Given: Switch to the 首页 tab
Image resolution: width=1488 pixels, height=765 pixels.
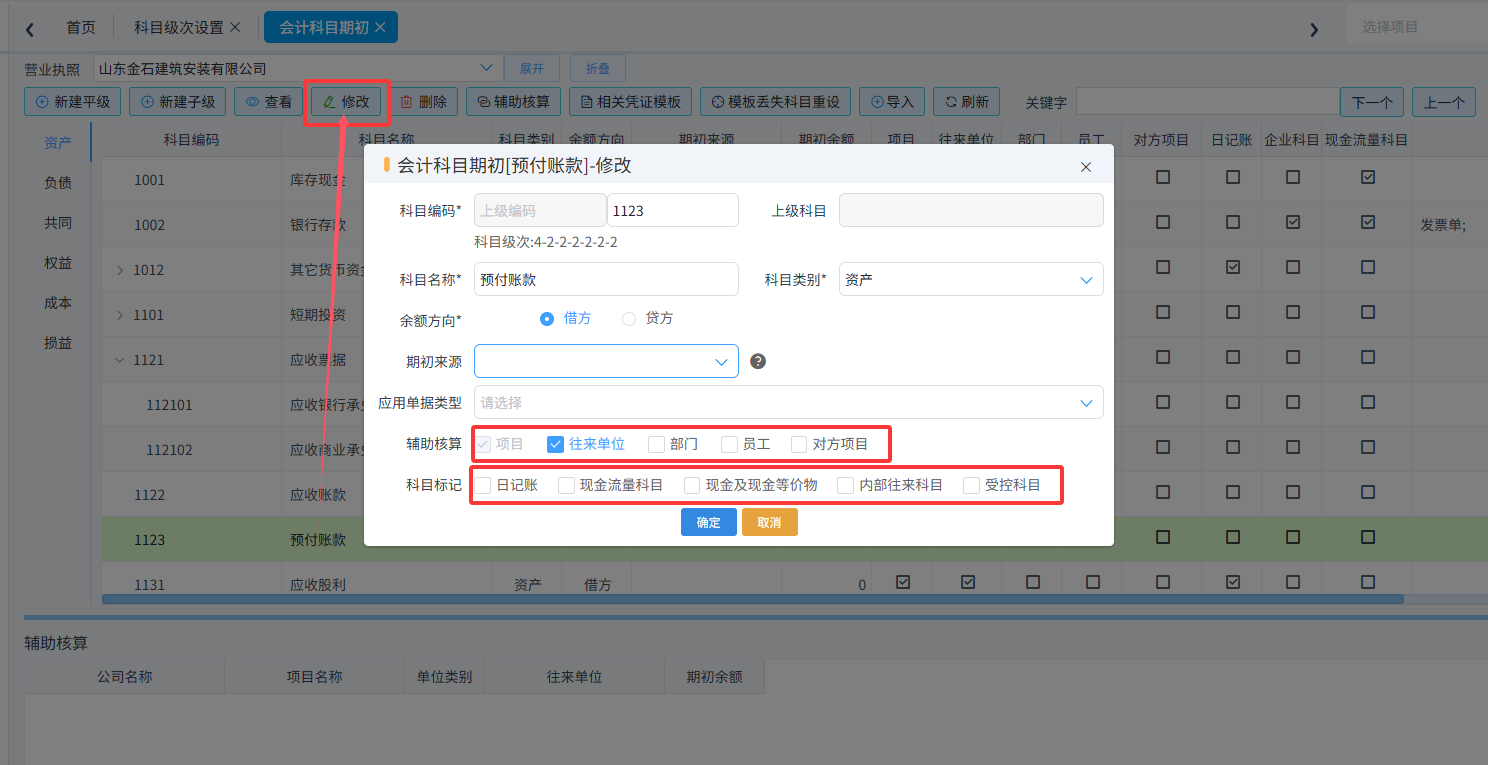Looking at the screenshot, I should point(81,27).
